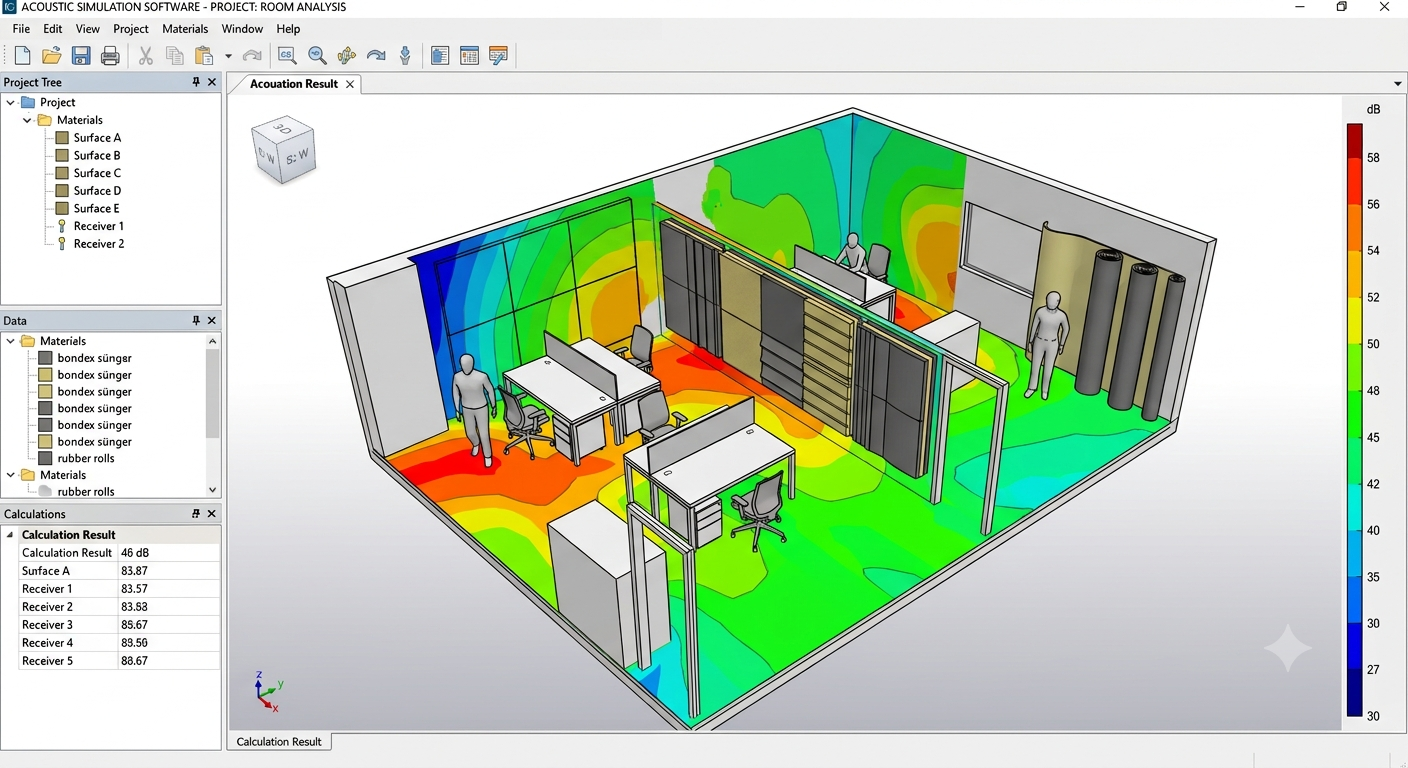Viewport: 1408px width, 768px height.
Task: Click the Receiver 3 value 88.67
Action: click(134, 625)
